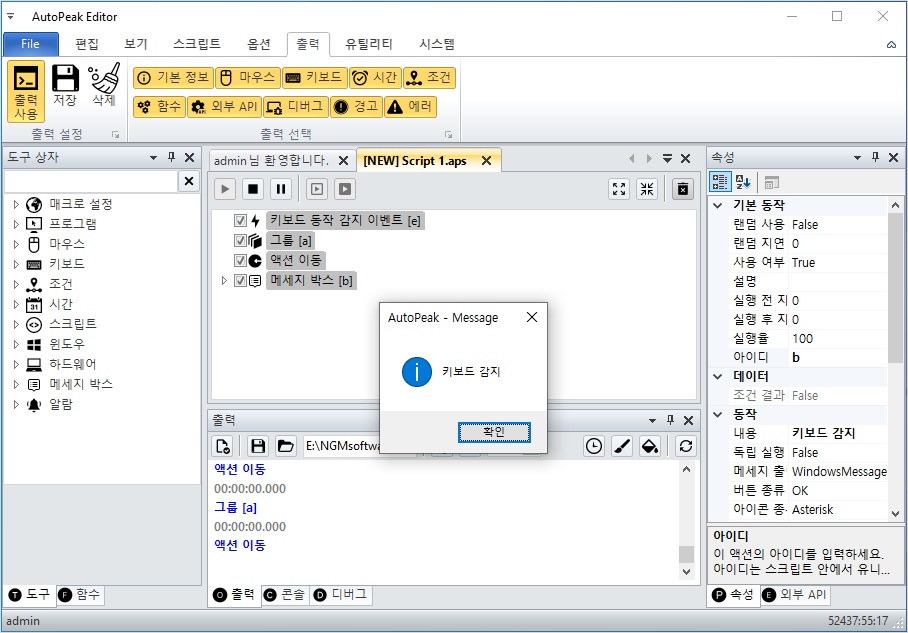Close the [NEW] Script 1.aps tab
908x633 pixels.
coord(486,160)
